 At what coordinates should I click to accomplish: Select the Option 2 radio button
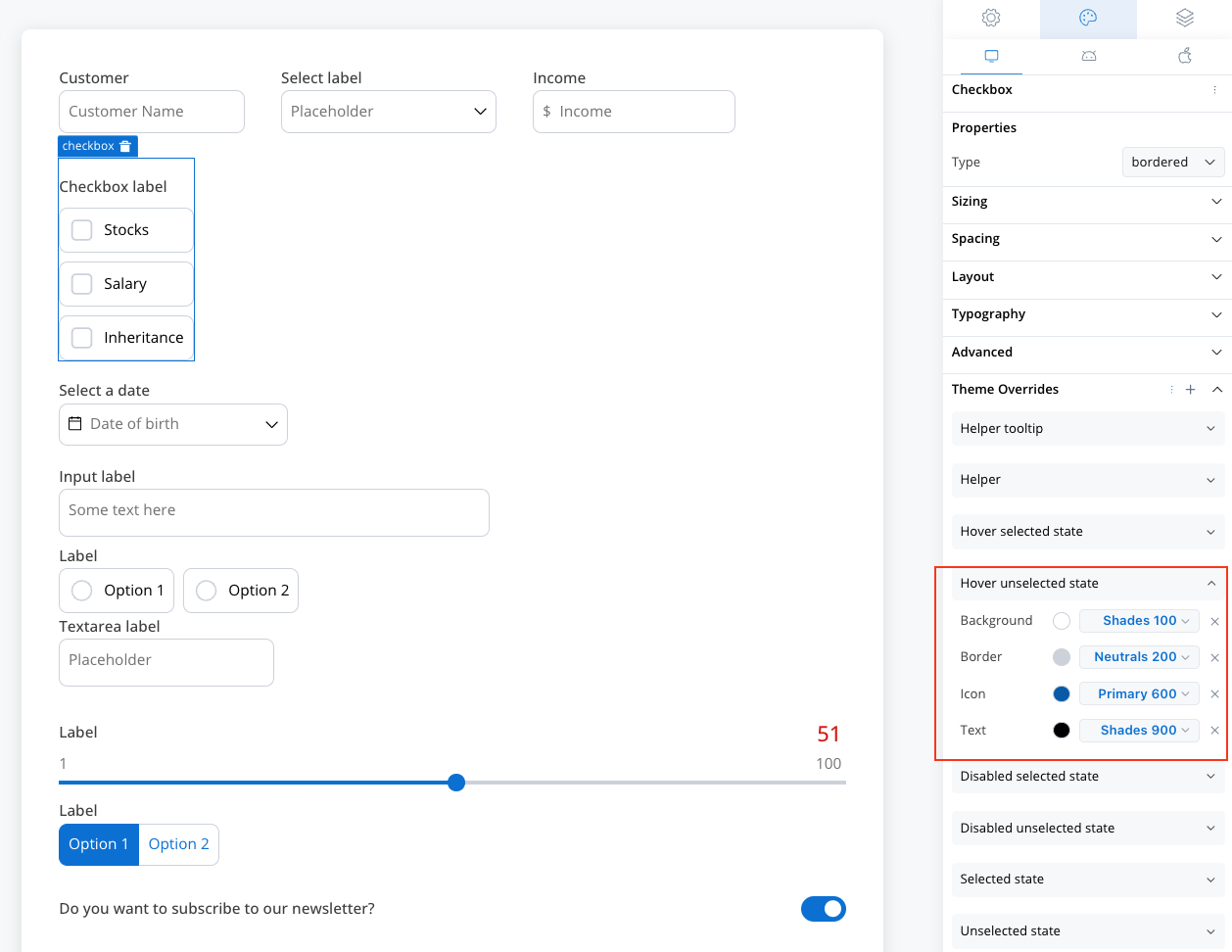(207, 591)
